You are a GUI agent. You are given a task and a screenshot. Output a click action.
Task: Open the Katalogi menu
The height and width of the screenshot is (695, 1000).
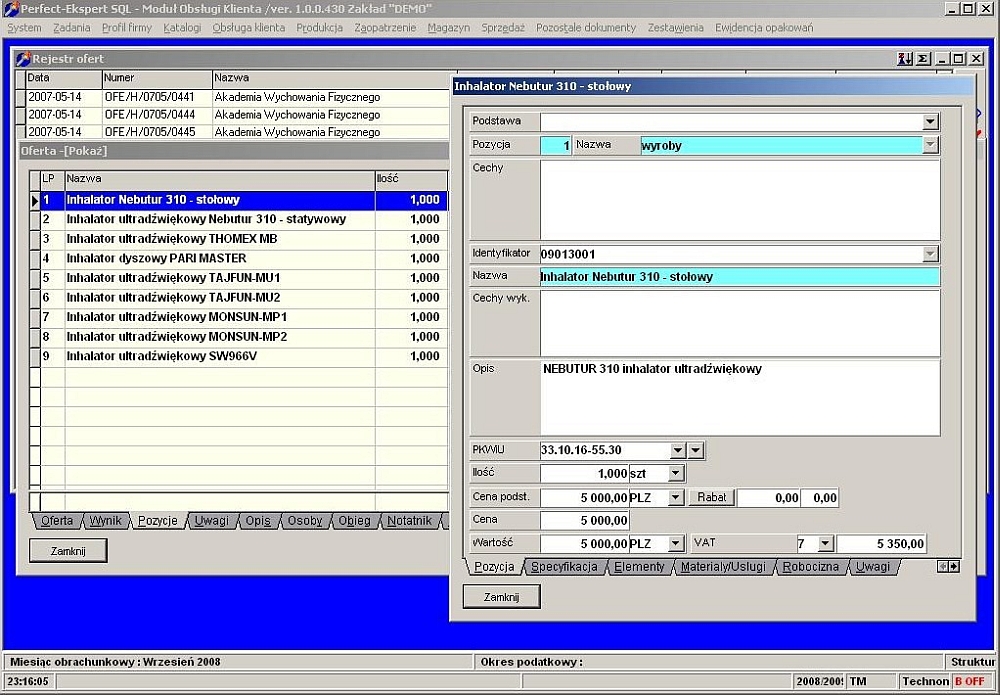(x=182, y=27)
